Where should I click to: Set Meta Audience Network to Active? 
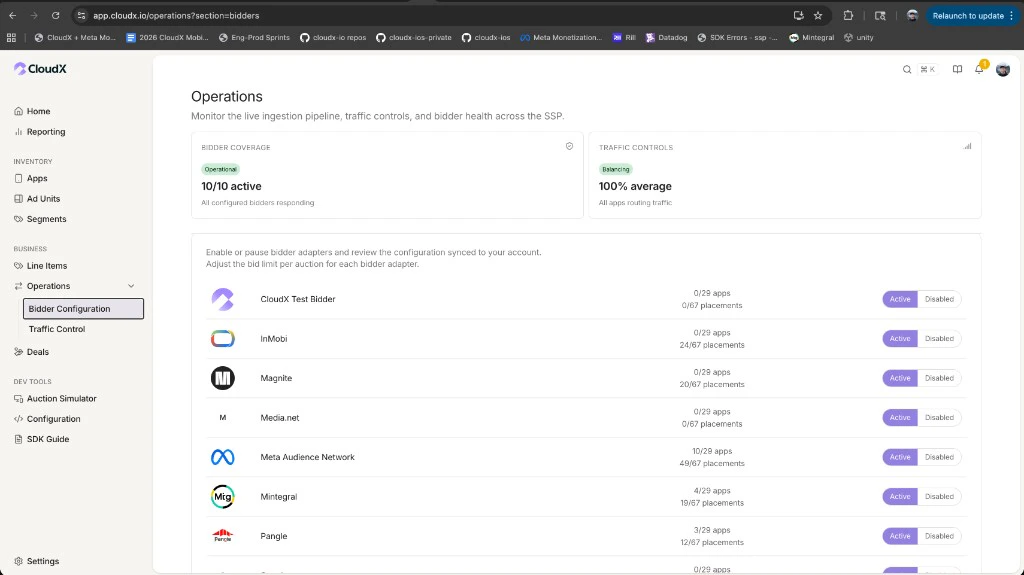coord(900,457)
